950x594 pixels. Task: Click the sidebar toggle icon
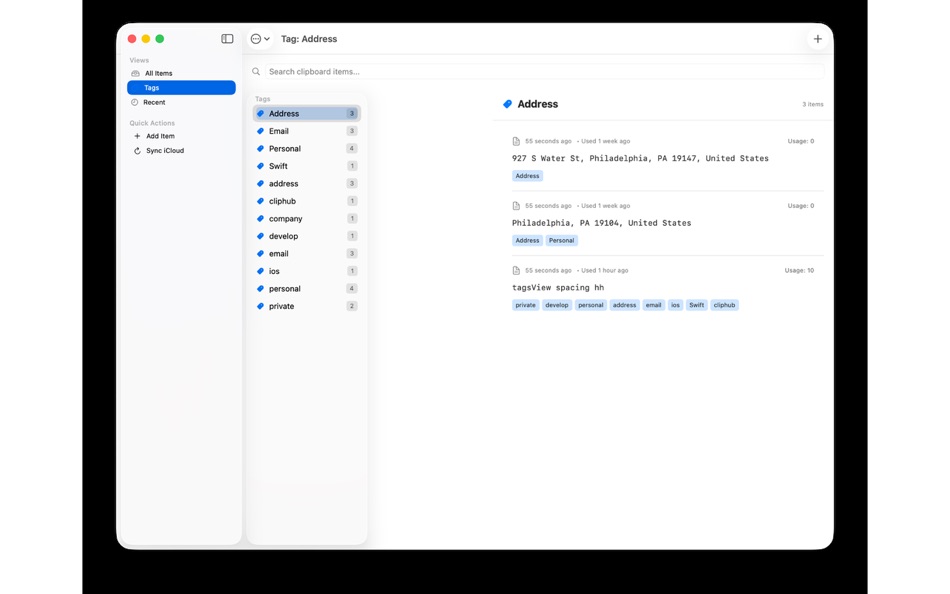tap(227, 38)
